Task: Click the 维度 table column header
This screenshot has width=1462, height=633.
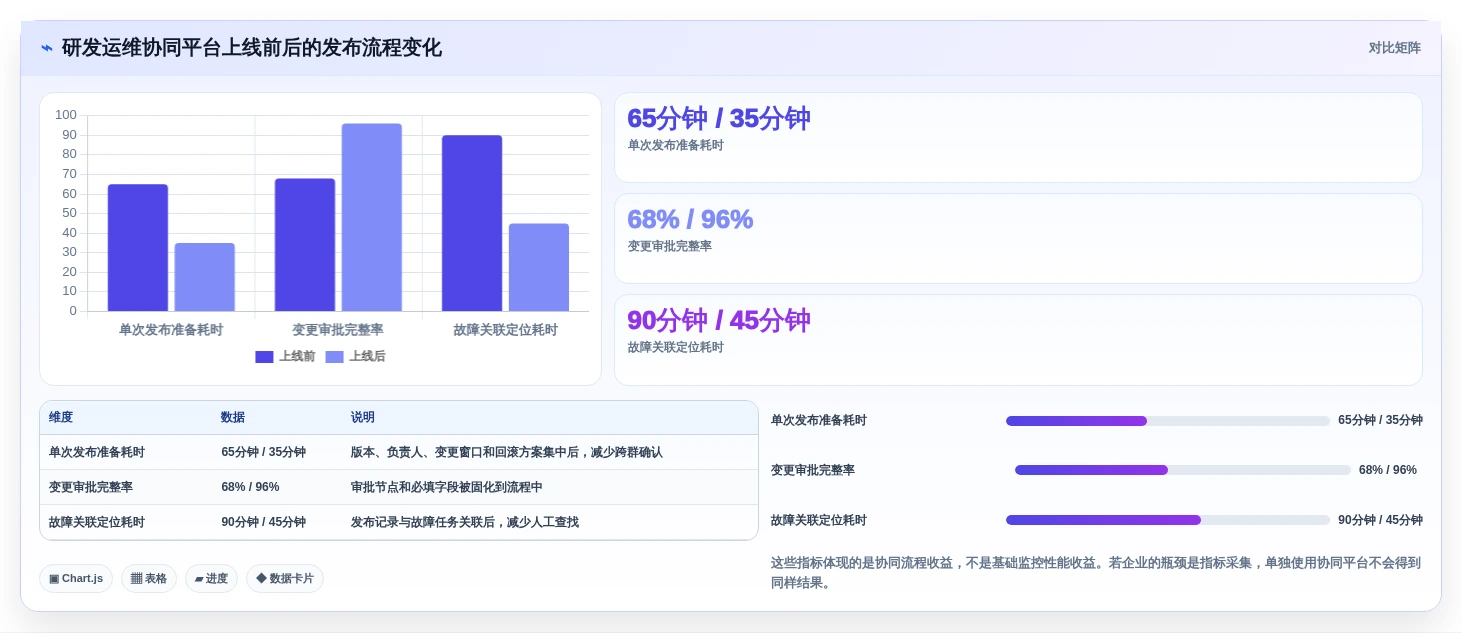Action: point(61,417)
